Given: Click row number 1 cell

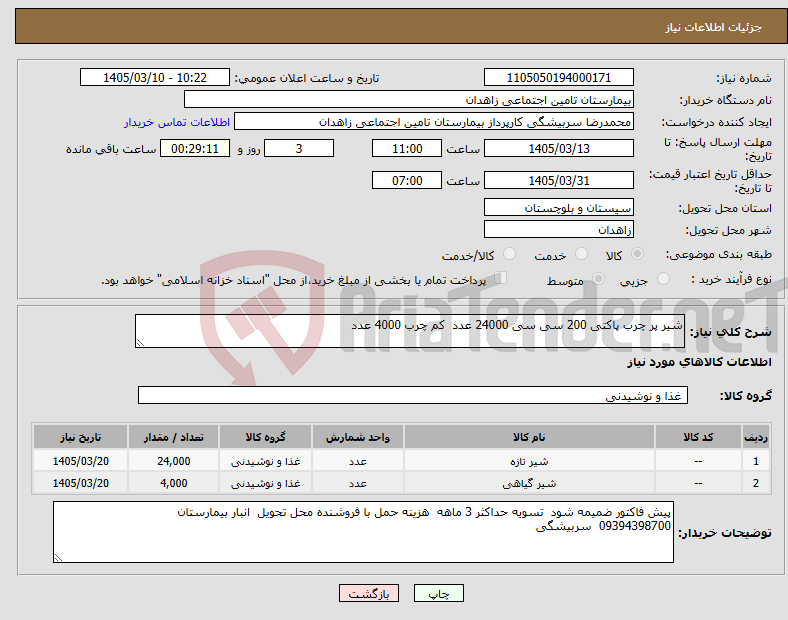Looking at the screenshot, I should pos(755,461).
